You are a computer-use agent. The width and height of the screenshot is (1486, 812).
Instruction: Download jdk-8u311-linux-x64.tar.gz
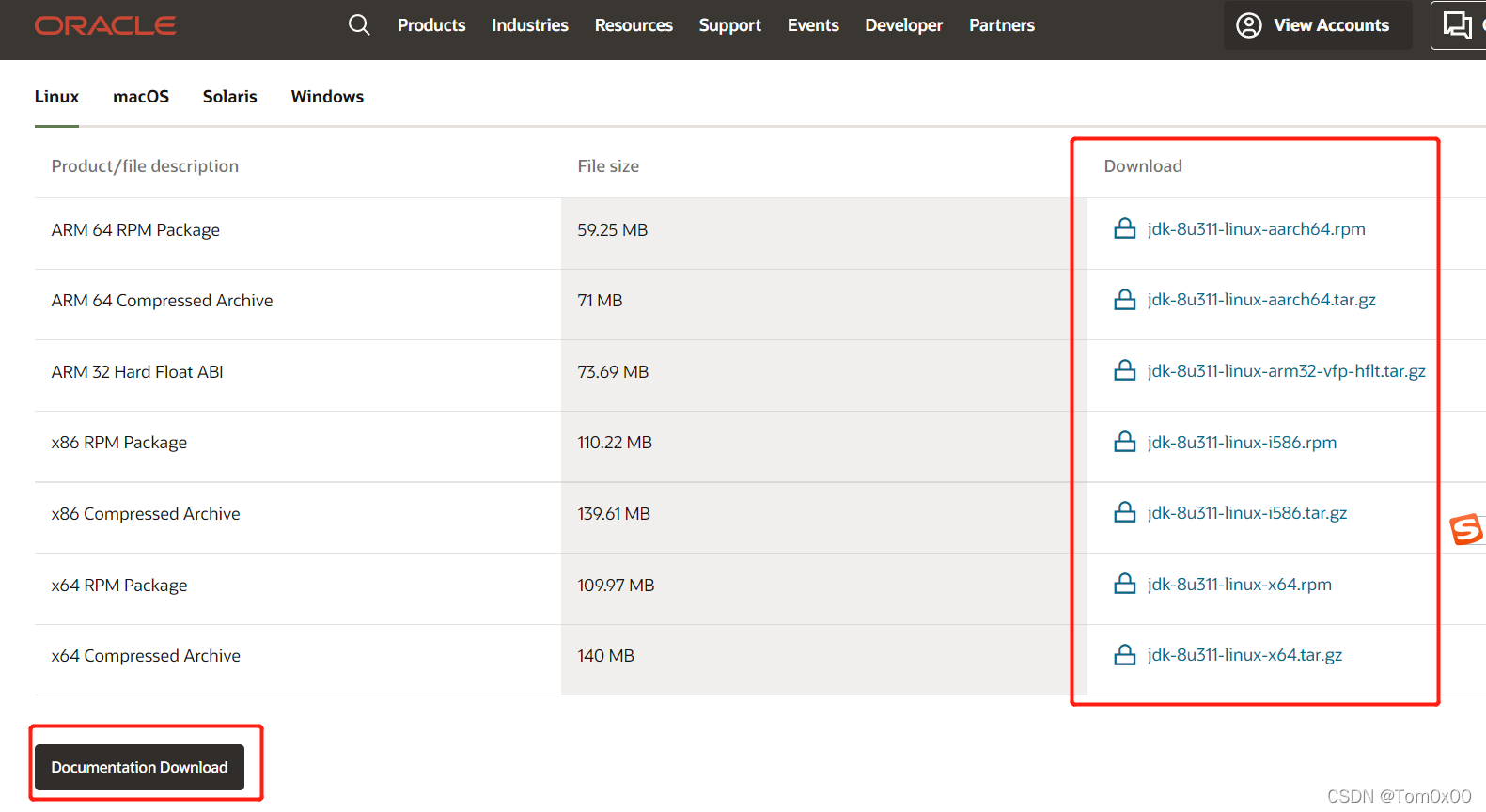(x=1245, y=655)
